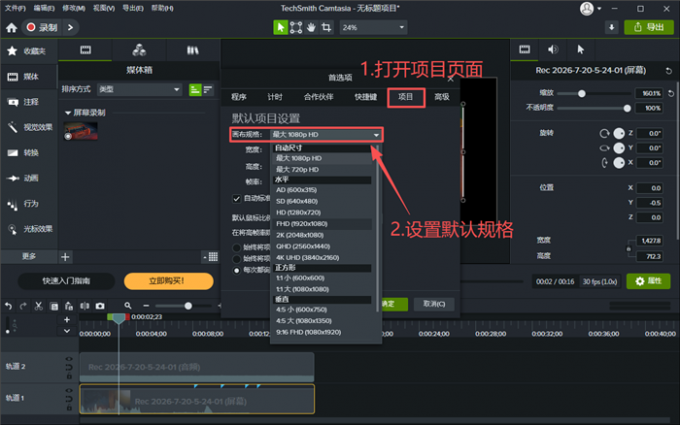Open the 修改(M) menu

pos(74,8)
